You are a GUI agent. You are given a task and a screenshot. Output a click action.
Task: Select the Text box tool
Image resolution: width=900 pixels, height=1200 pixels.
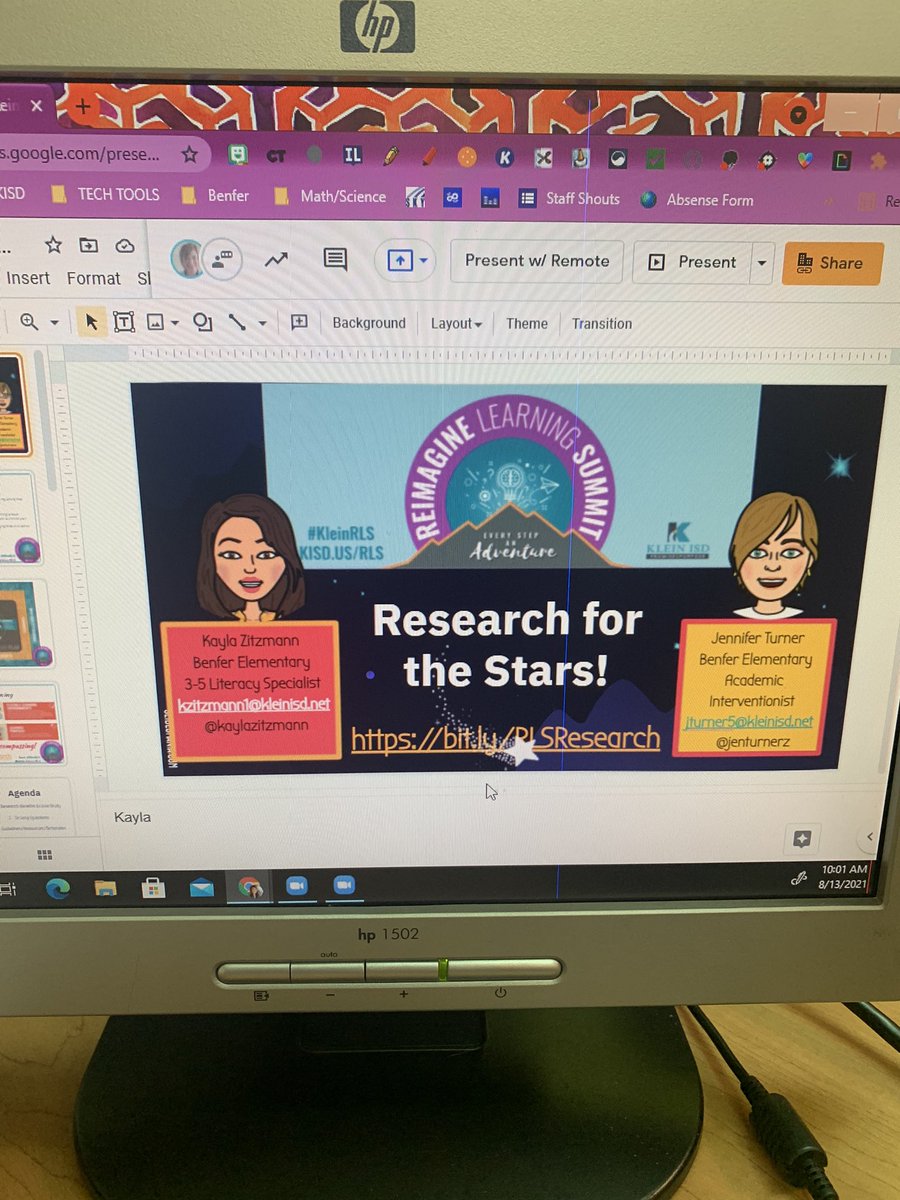coord(124,322)
